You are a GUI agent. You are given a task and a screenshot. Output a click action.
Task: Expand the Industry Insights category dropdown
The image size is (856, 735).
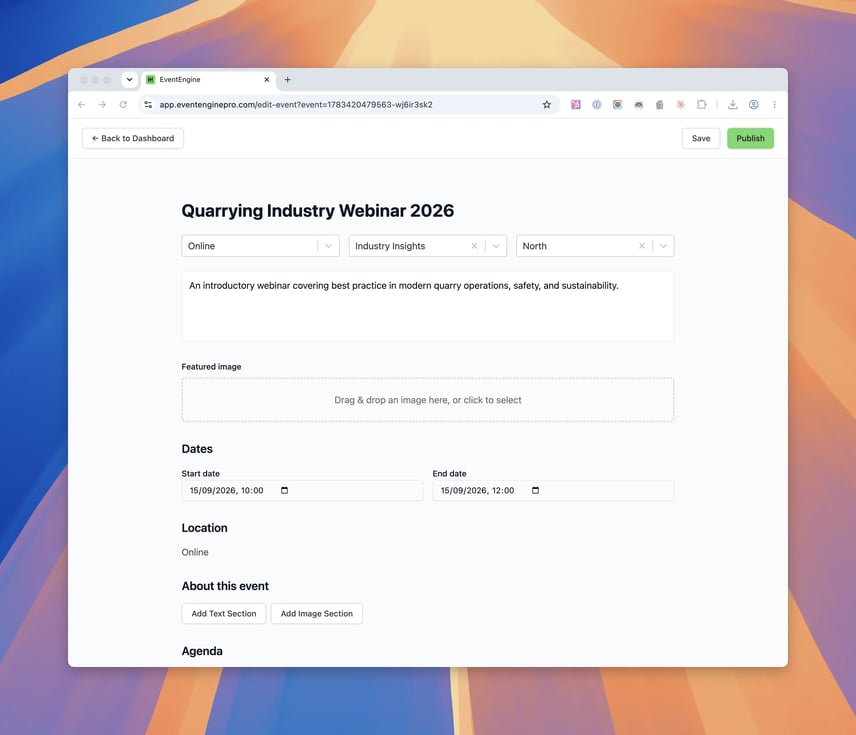point(496,246)
